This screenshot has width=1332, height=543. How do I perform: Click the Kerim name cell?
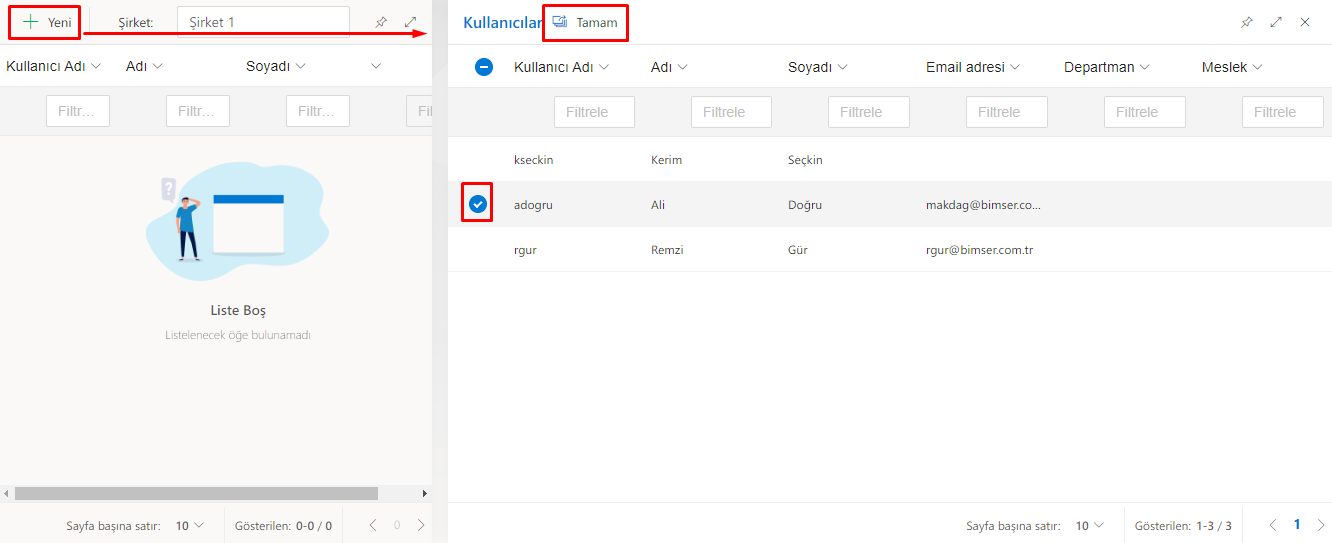(x=666, y=160)
